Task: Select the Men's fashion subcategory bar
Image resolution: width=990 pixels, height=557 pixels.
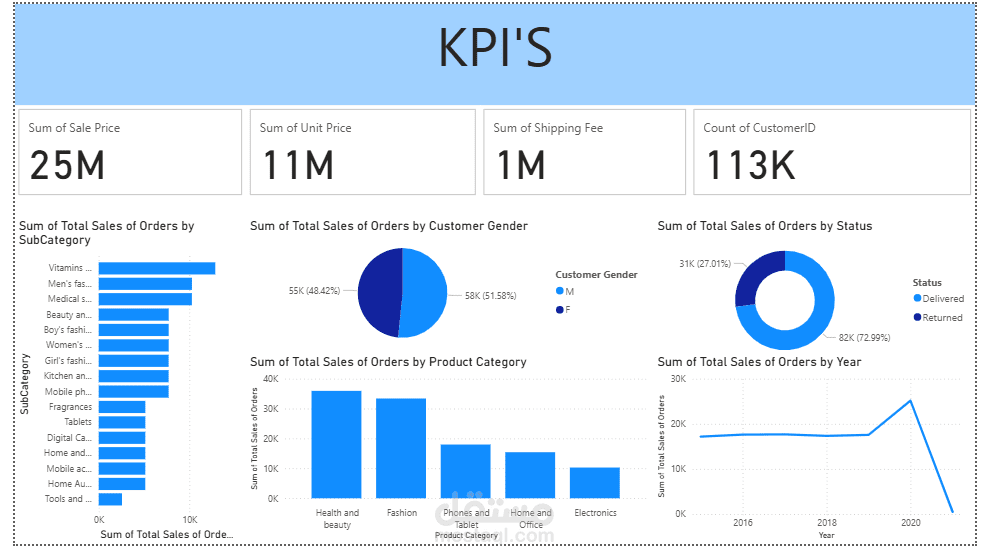Action: 145,284
